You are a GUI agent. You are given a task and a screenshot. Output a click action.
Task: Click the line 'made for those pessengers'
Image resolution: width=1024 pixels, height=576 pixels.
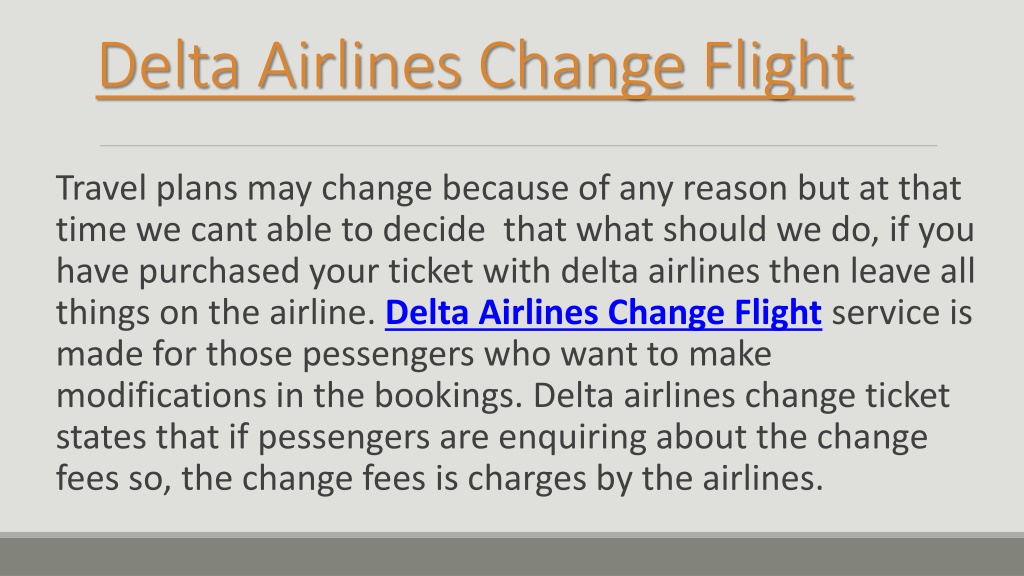coord(414,354)
